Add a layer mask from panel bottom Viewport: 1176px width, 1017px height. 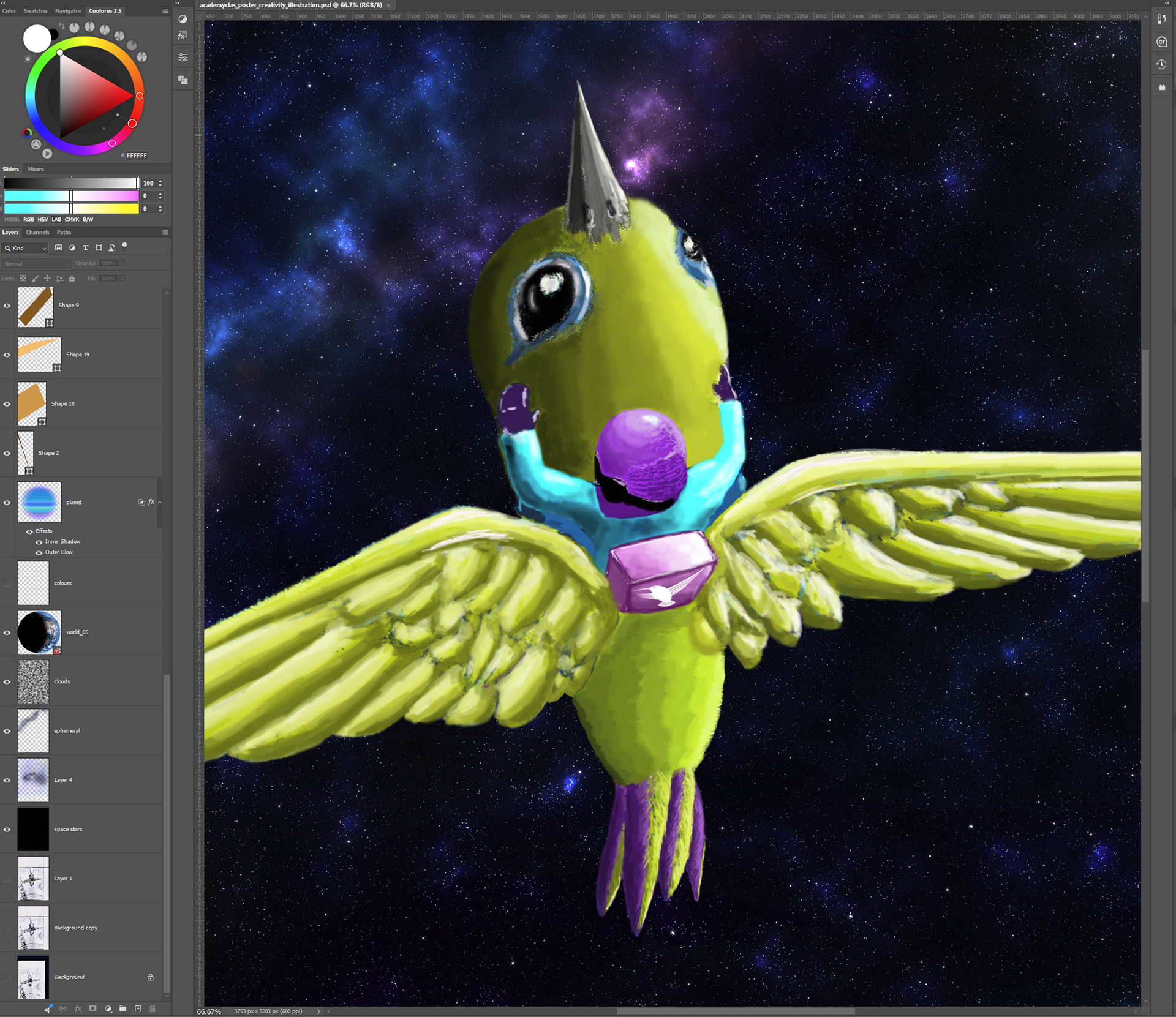point(92,1008)
